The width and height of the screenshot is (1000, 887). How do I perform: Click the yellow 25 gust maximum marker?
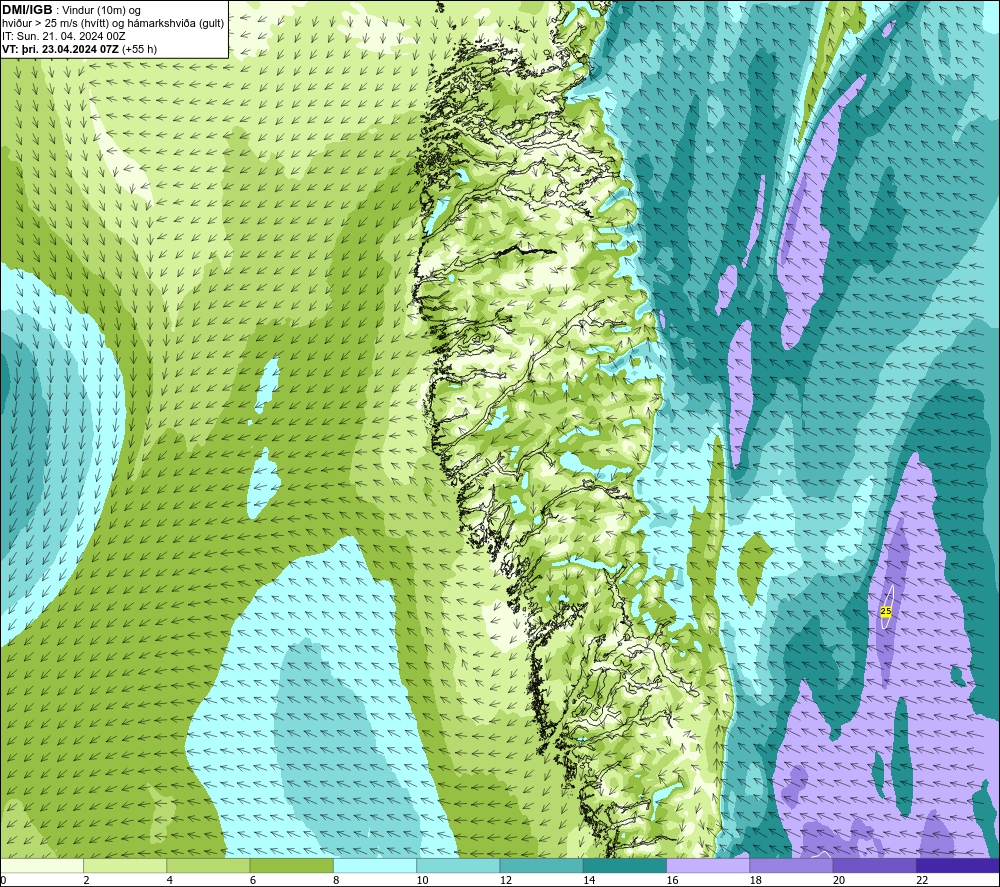885,611
